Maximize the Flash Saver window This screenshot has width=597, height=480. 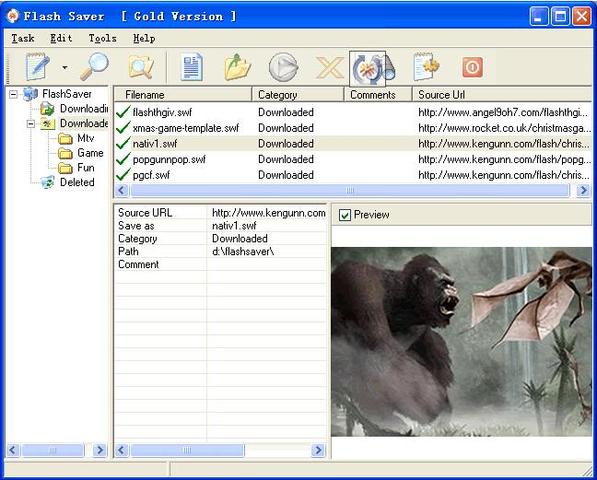tap(560, 16)
